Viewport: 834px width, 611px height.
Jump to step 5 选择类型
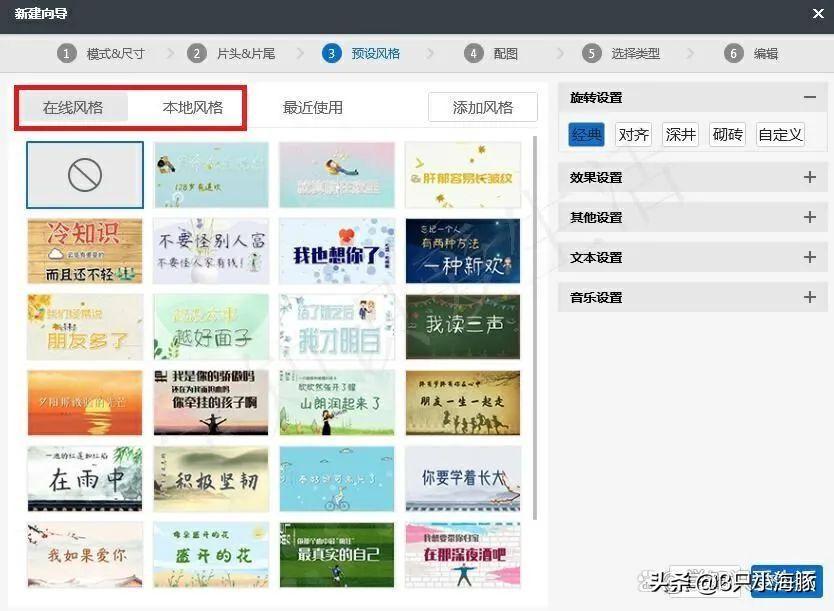(621, 54)
